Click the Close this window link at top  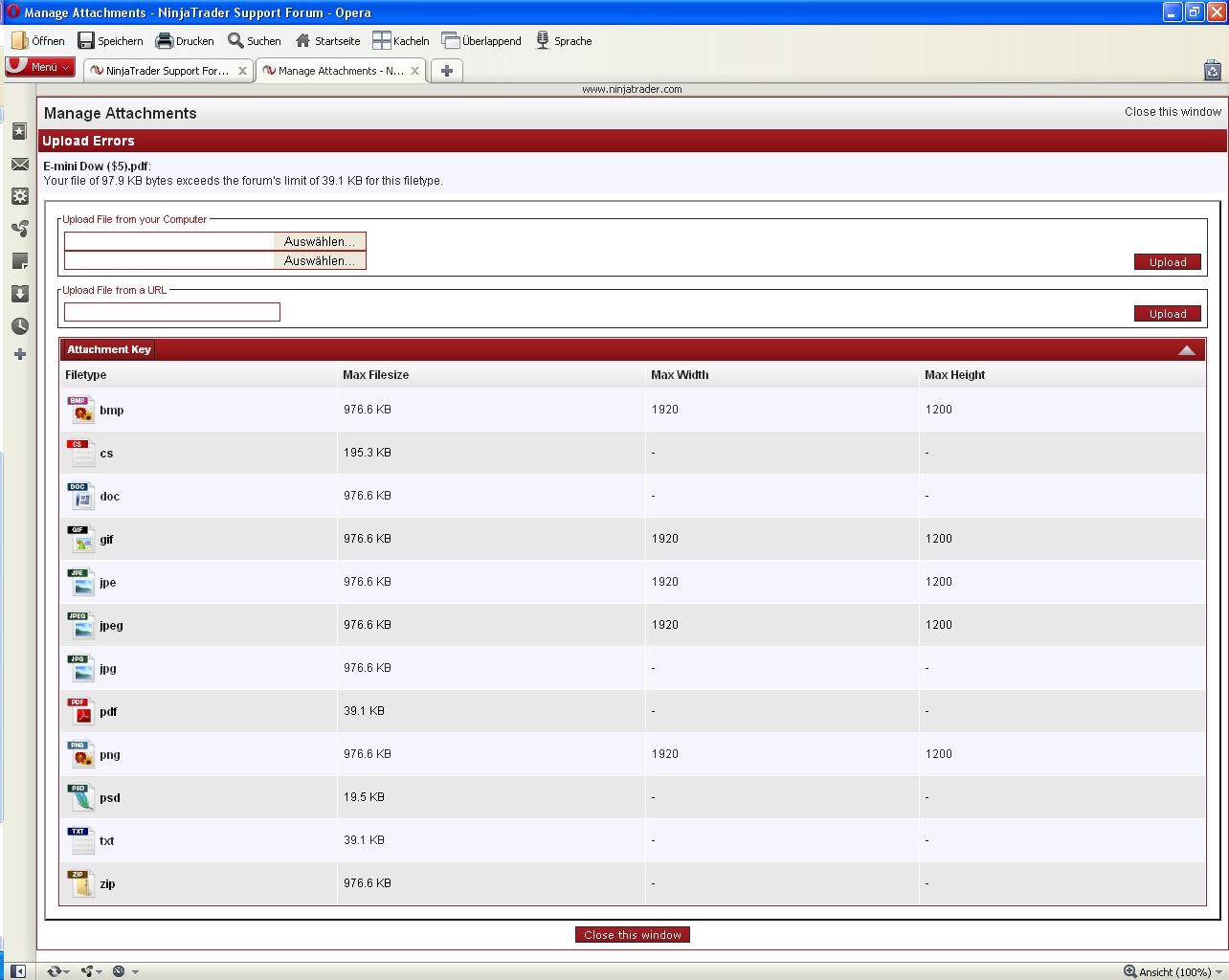tap(1173, 112)
